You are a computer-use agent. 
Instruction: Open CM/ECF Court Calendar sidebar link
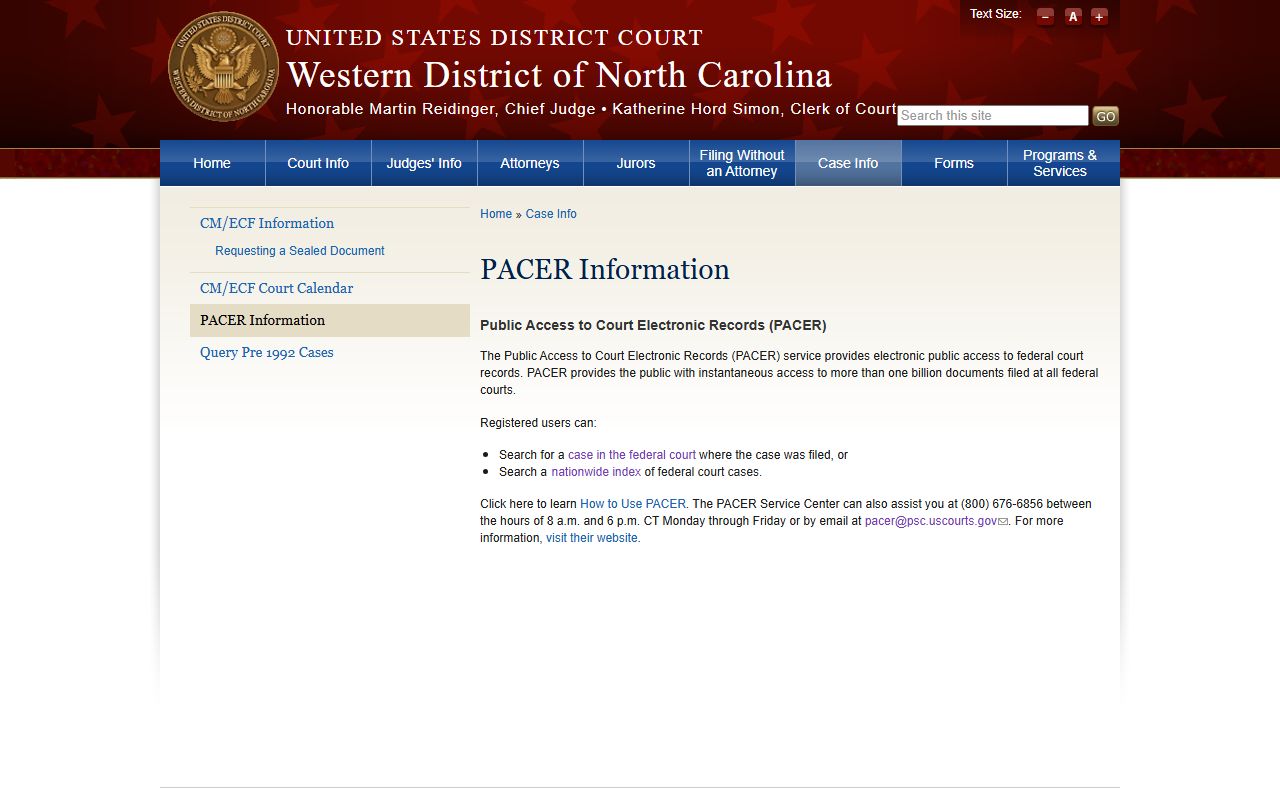[276, 288]
